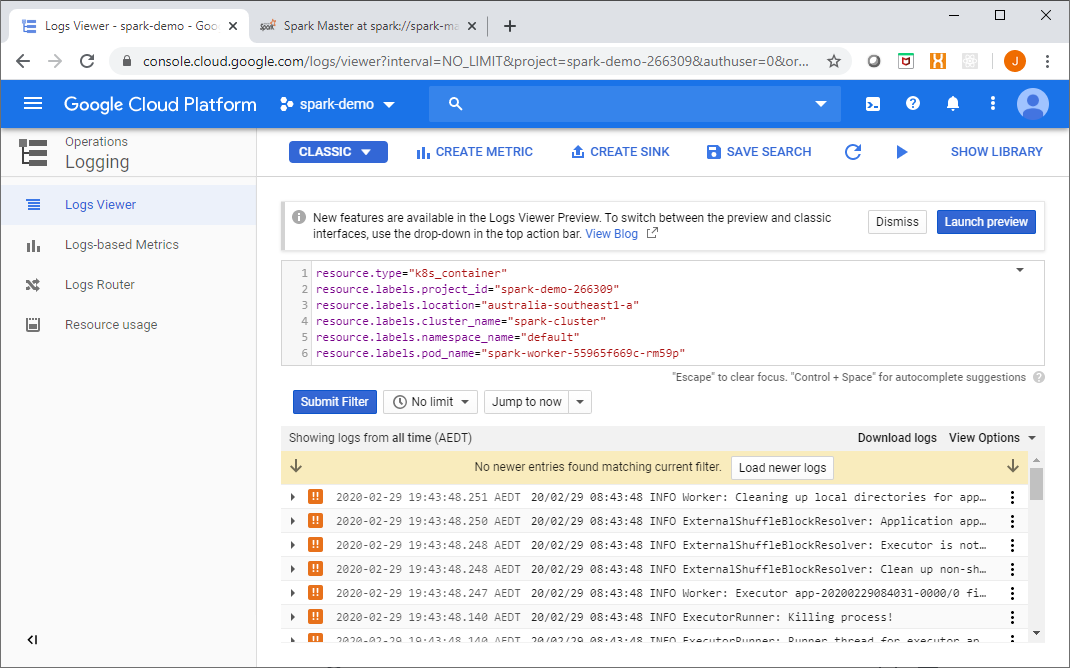
Task: Click the log list scroll-down arrow
Action: point(1036,633)
